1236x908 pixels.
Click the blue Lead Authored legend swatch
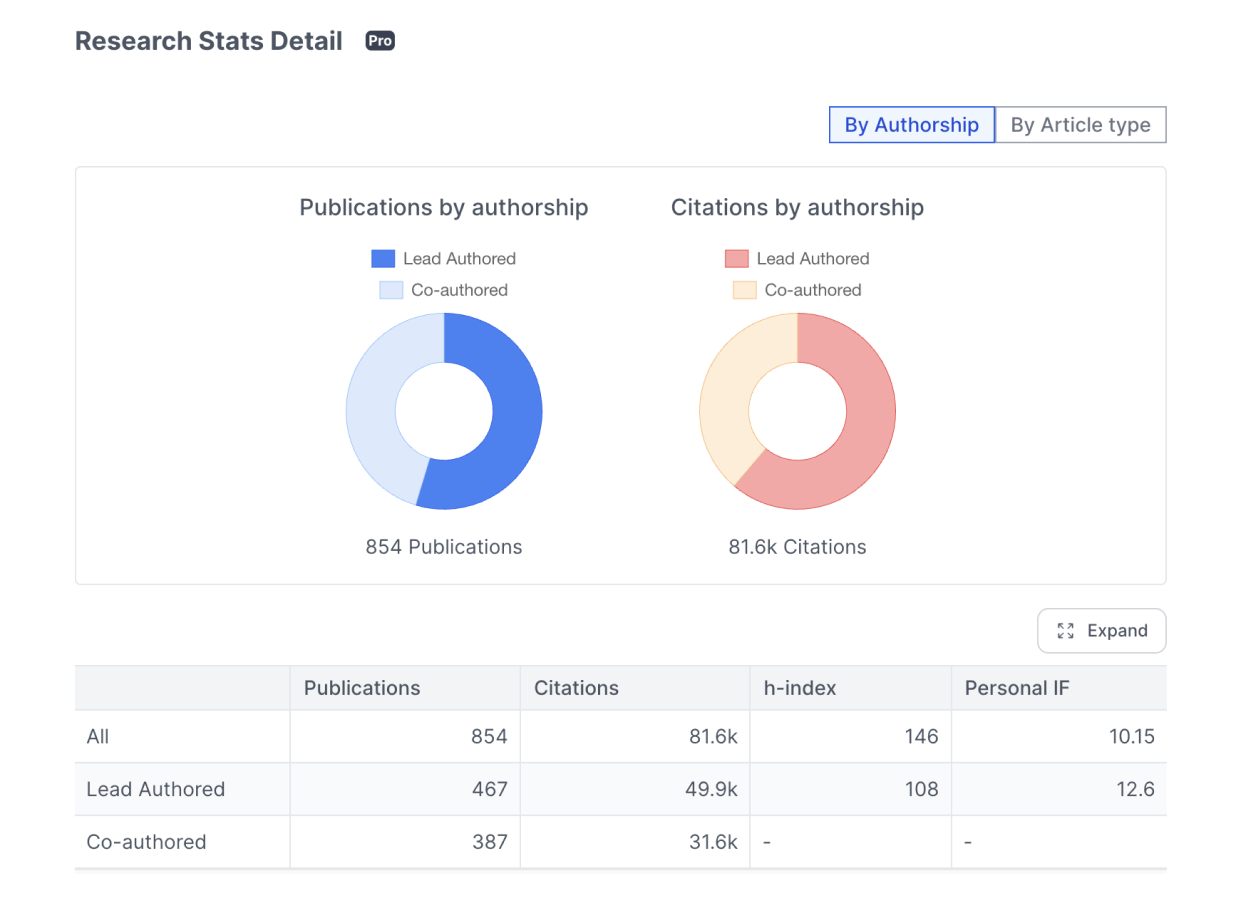381,258
